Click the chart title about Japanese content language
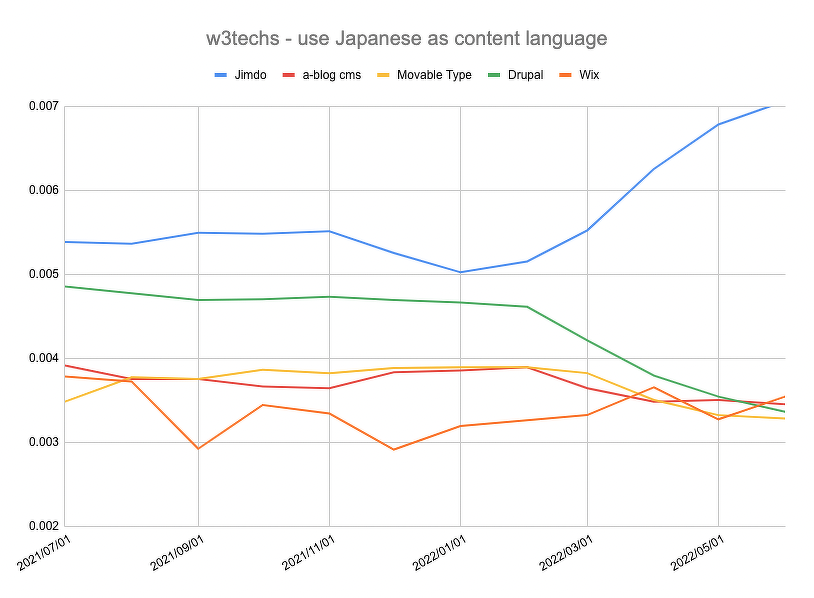 tap(406, 39)
